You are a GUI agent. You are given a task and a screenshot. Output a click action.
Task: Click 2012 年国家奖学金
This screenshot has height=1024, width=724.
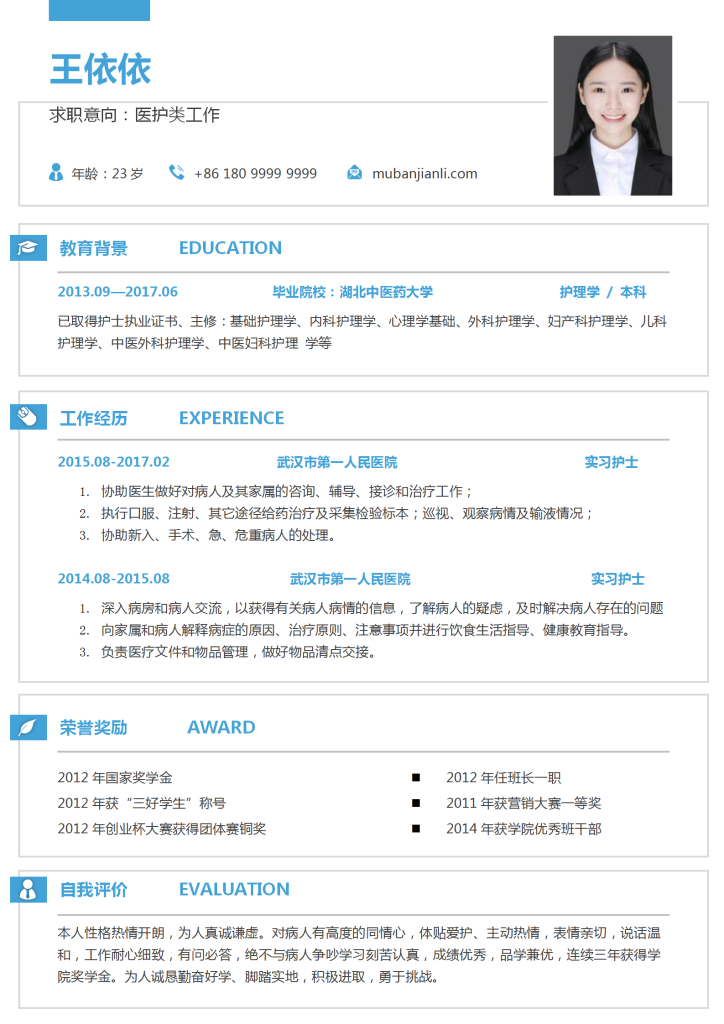coord(115,778)
